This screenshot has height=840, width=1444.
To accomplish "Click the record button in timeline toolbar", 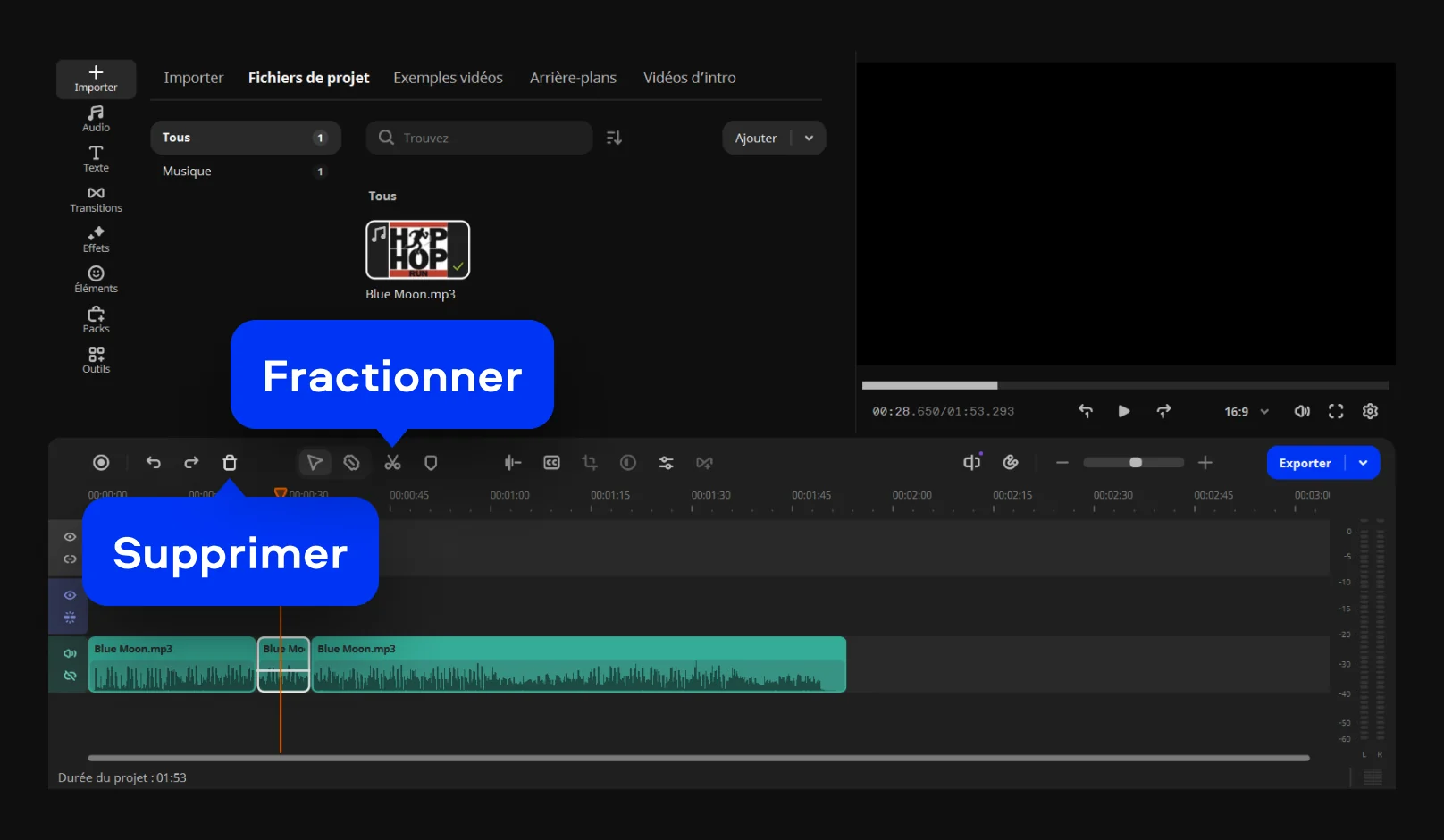I will (101, 463).
